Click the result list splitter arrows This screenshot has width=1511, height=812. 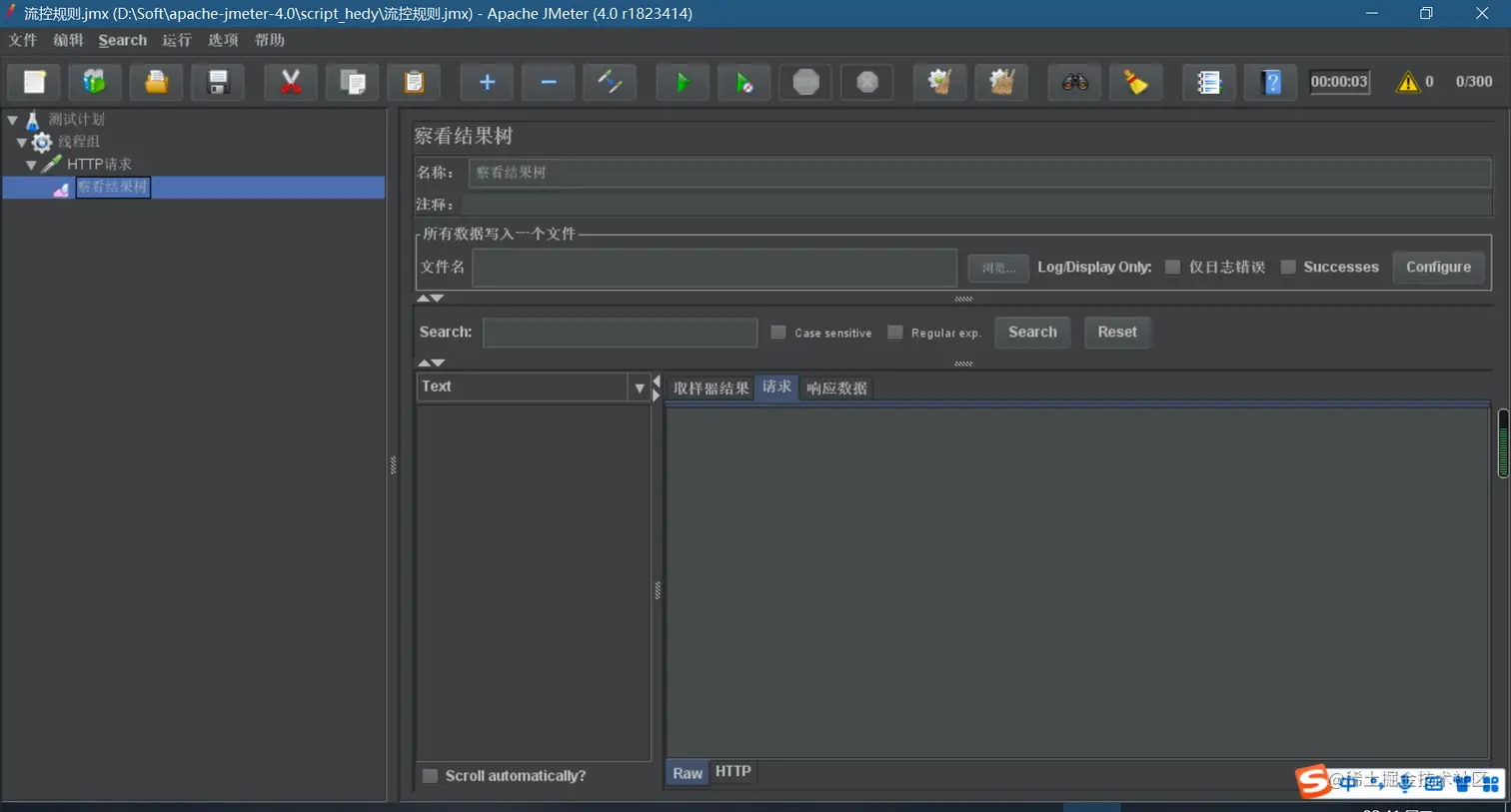(657, 388)
